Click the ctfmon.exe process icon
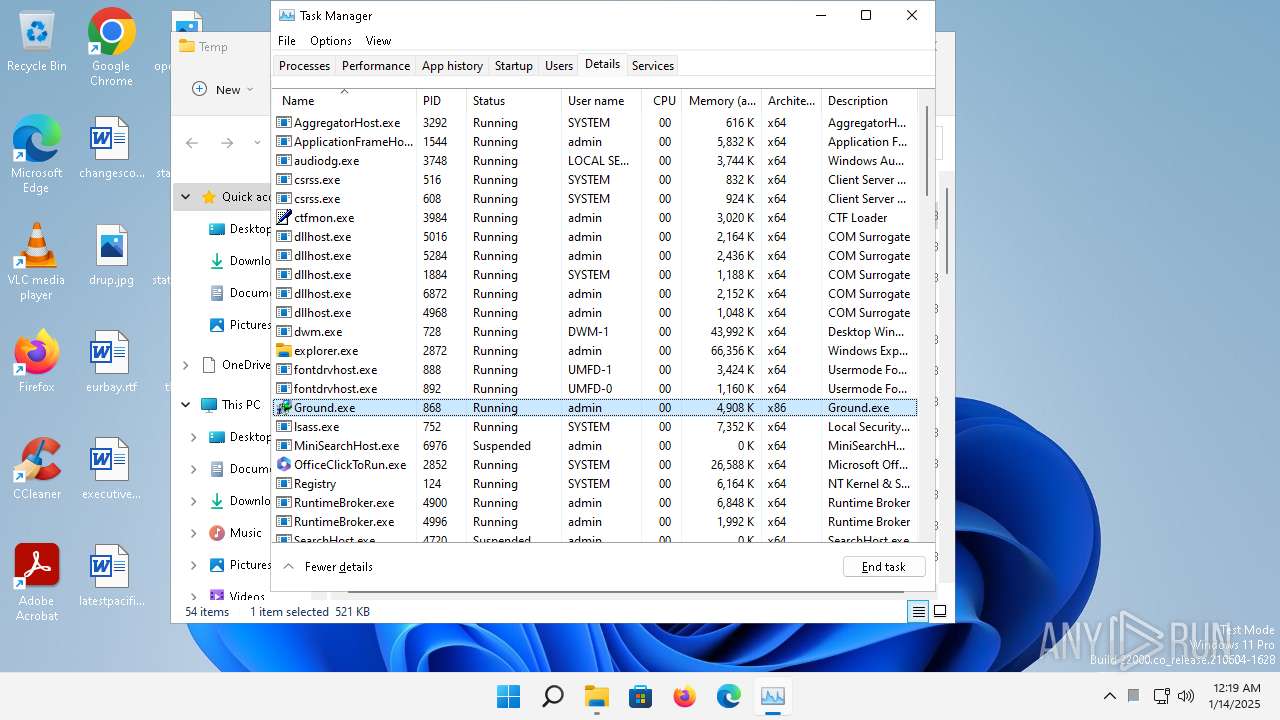The width and height of the screenshot is (1280, 720). coord(284,218)
